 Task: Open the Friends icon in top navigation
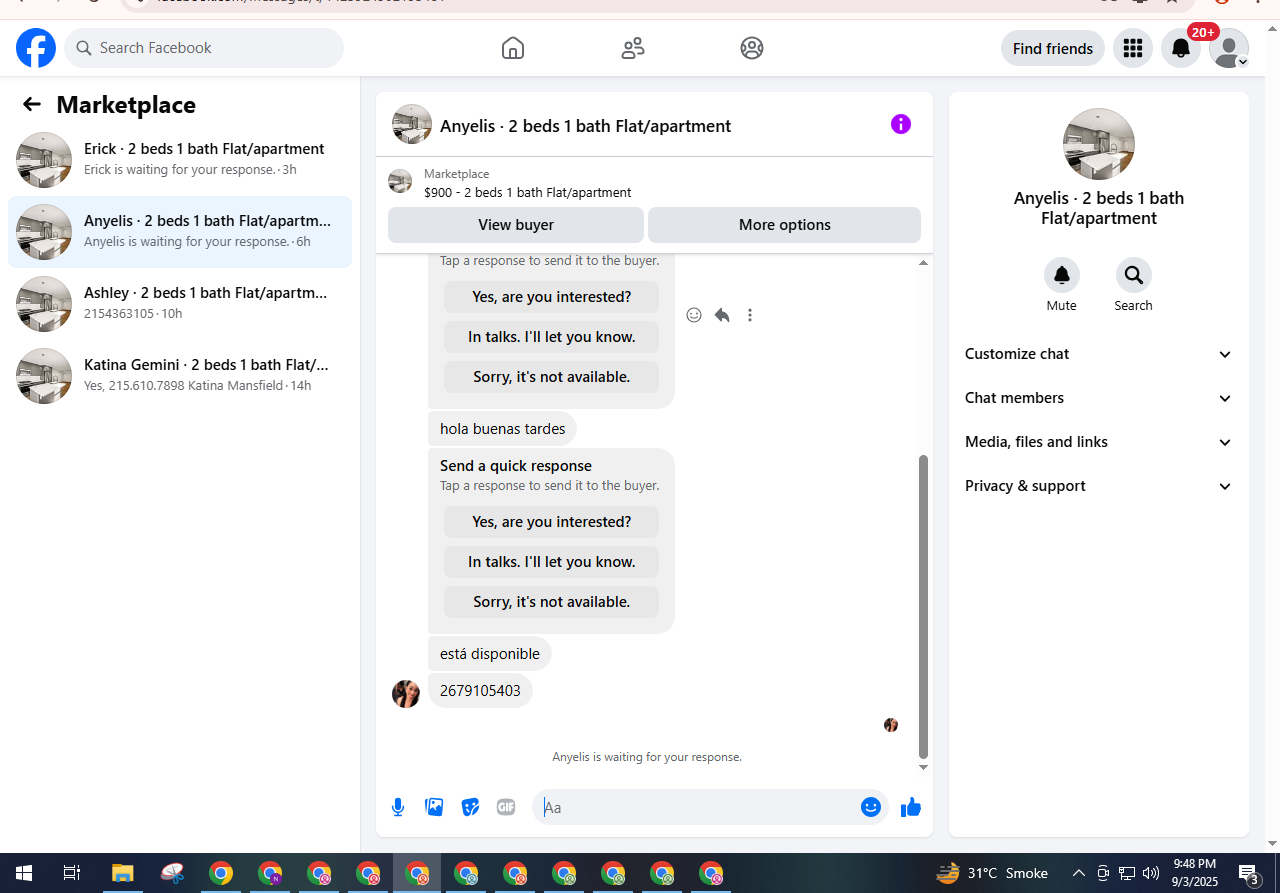[633, 48]
